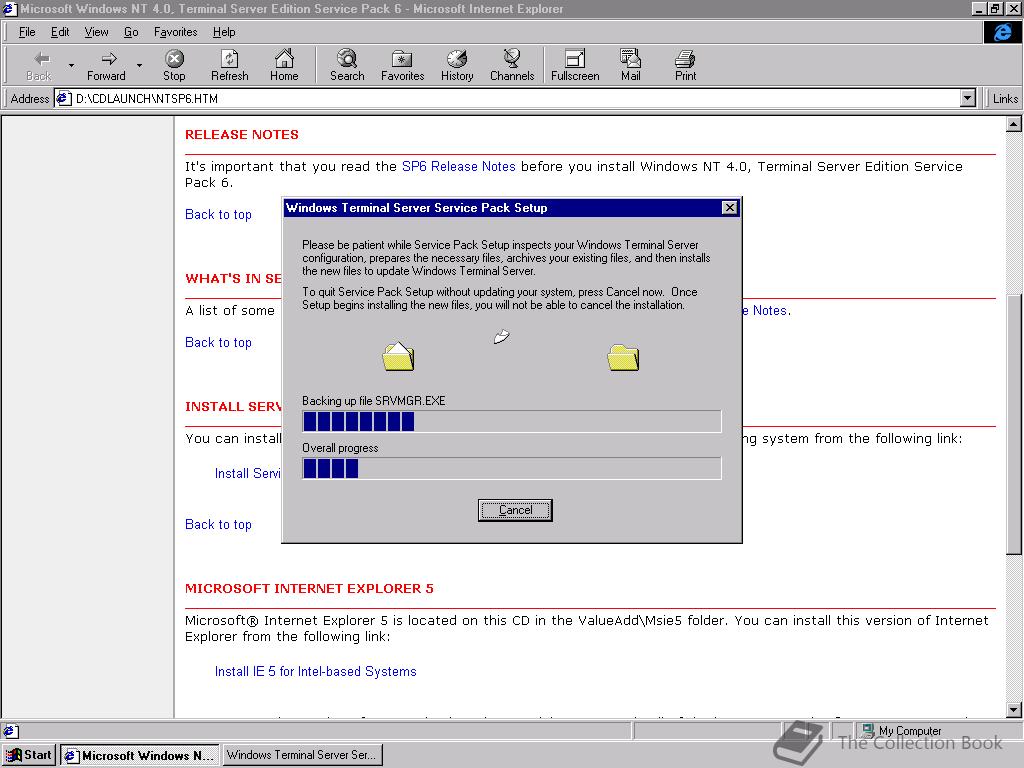Click the Overall progress bar
1024x768 pixels.
pos(512,468)
